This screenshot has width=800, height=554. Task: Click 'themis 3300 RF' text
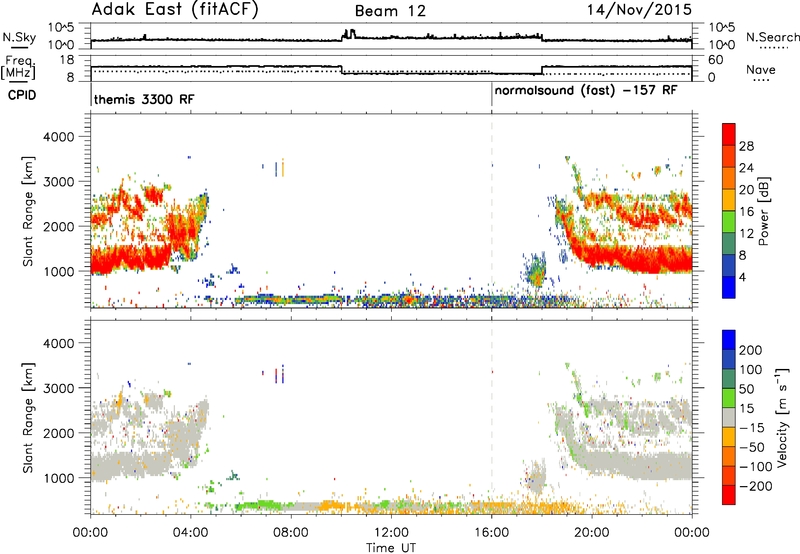[144, 99]
